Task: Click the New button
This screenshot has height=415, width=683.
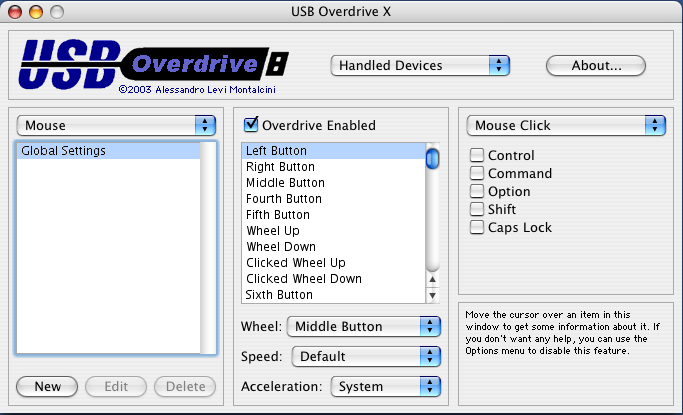Action: pos(47,387)
